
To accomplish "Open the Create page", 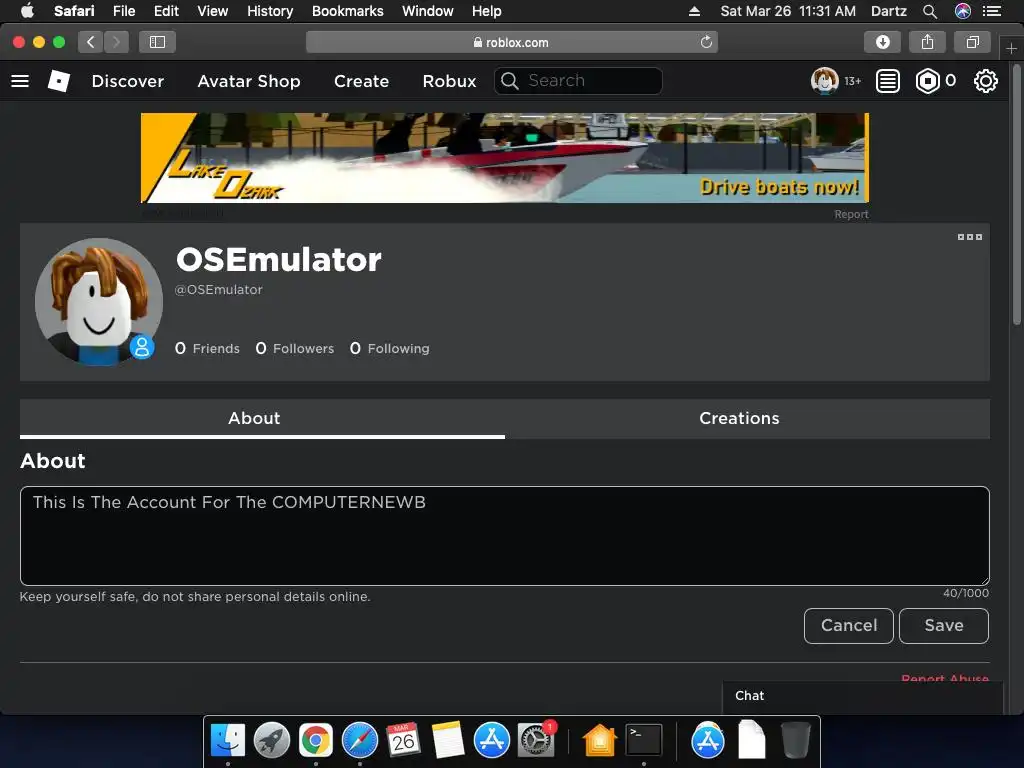I will [361, 81].
